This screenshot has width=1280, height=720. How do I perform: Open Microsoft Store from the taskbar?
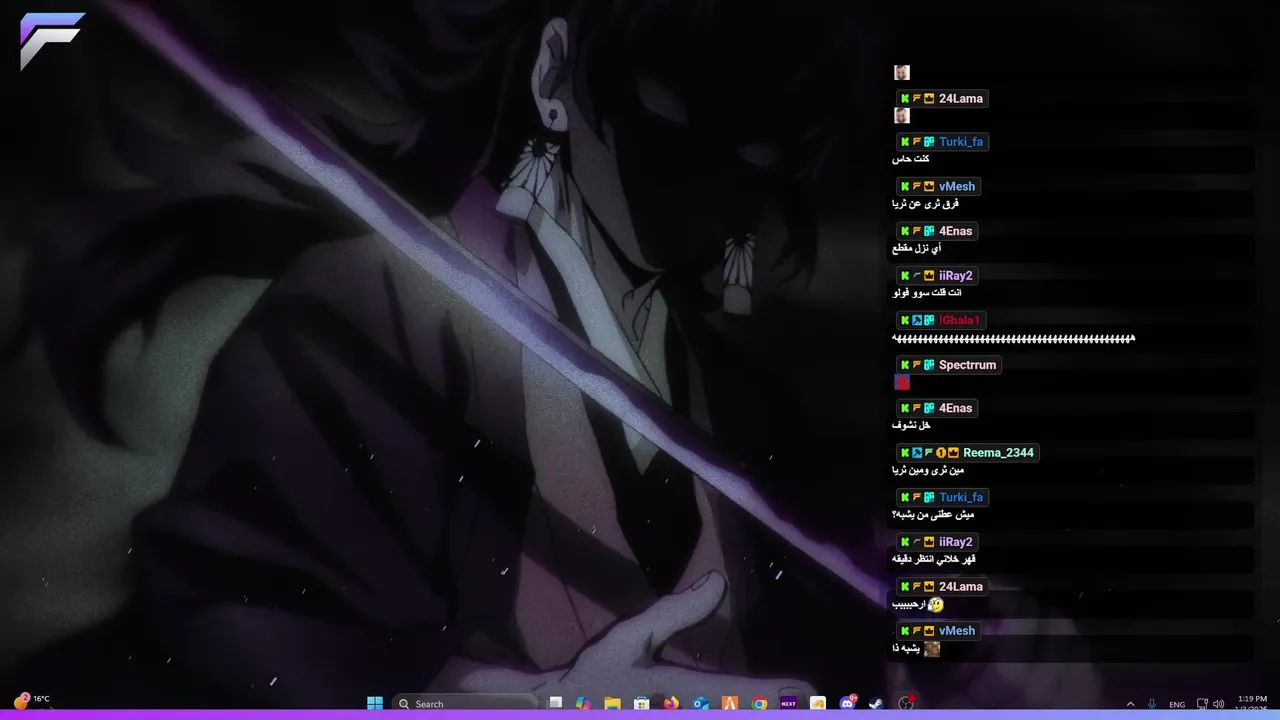click(x=642, y=703)
